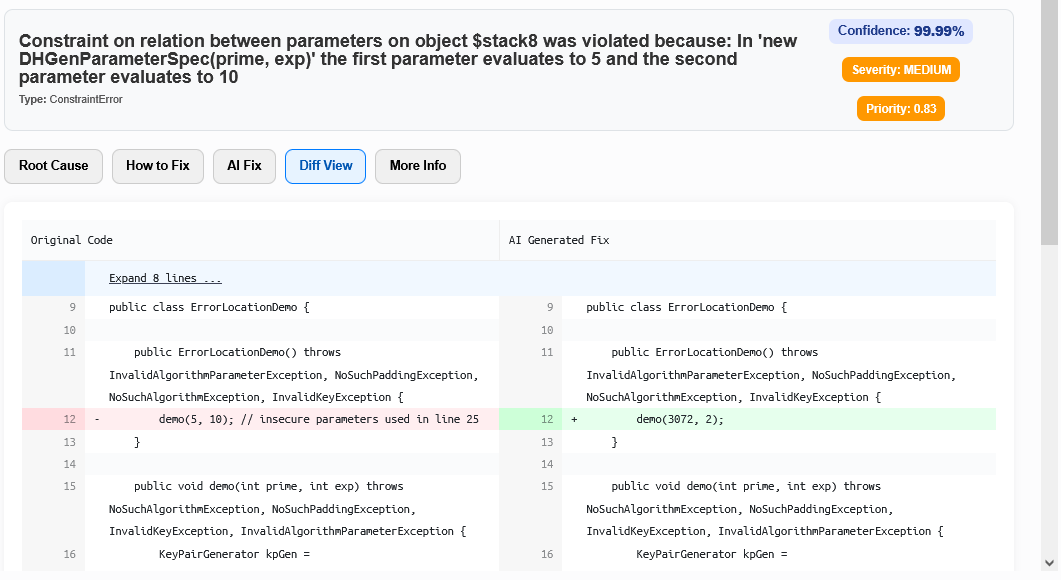Expand 8 hidden lines in diff
The height and width of the screenshot is (580, 1061).
165,278
